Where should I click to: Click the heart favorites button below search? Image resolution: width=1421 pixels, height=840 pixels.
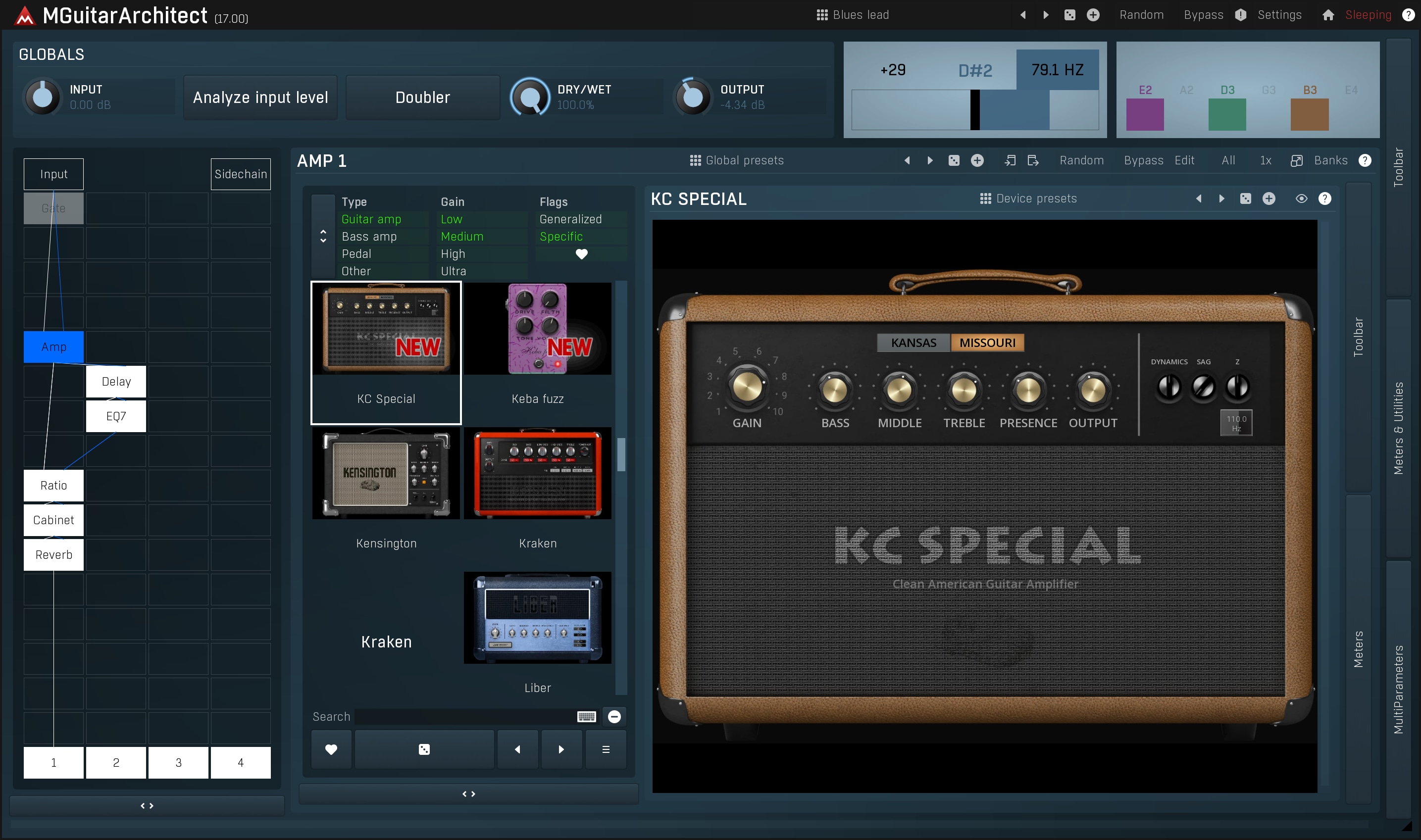coord(331,749)
